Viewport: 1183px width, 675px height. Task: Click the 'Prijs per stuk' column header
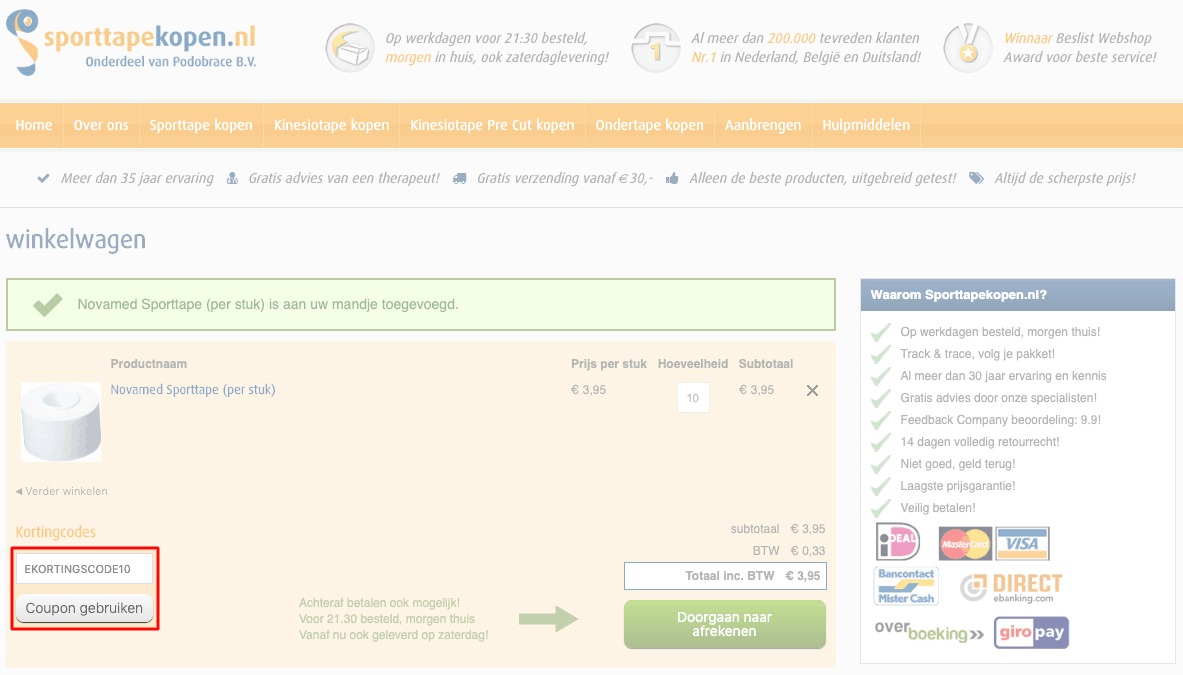click(x=609, y=364)
